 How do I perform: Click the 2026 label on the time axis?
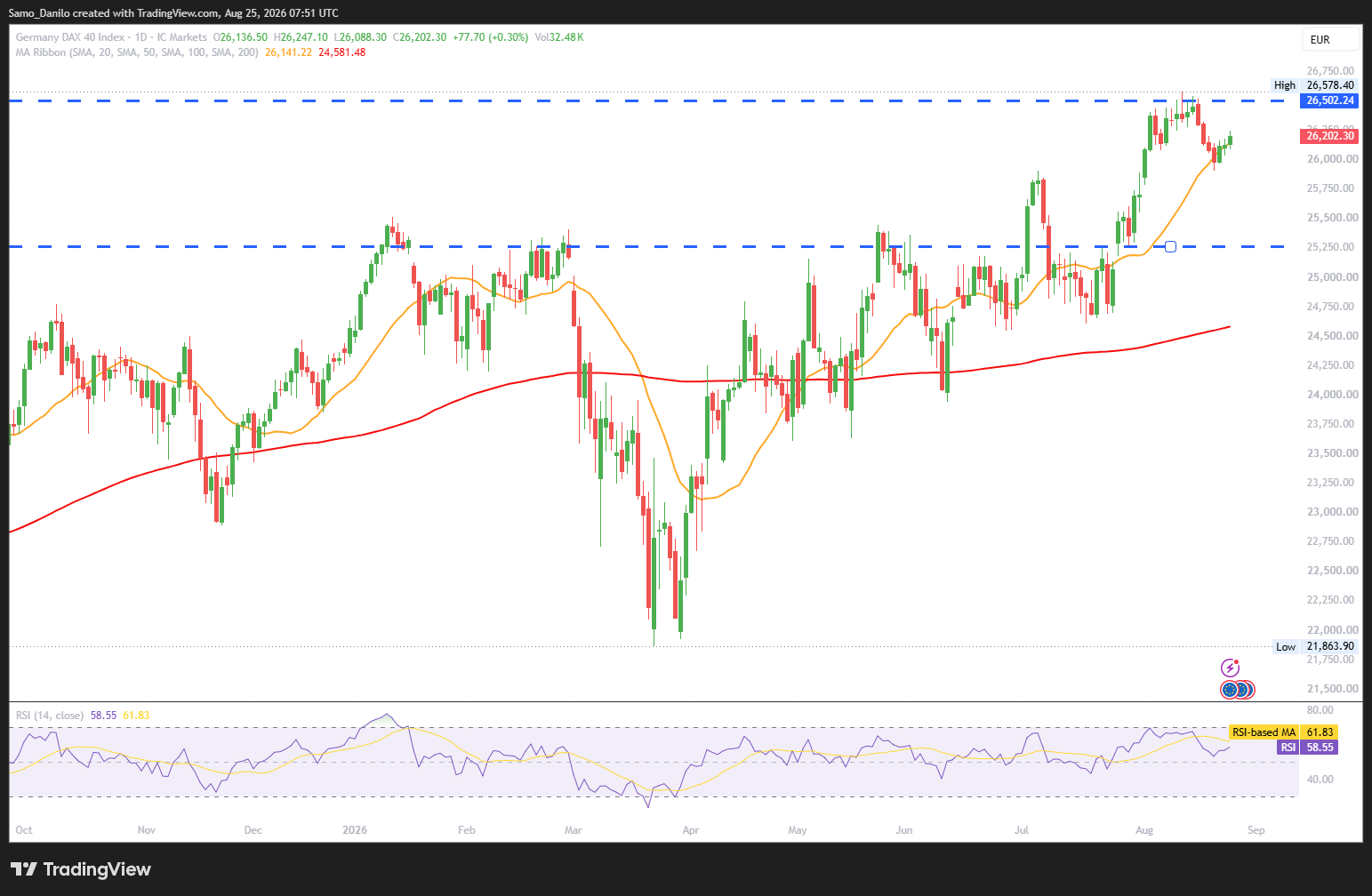tap(355, 830)
